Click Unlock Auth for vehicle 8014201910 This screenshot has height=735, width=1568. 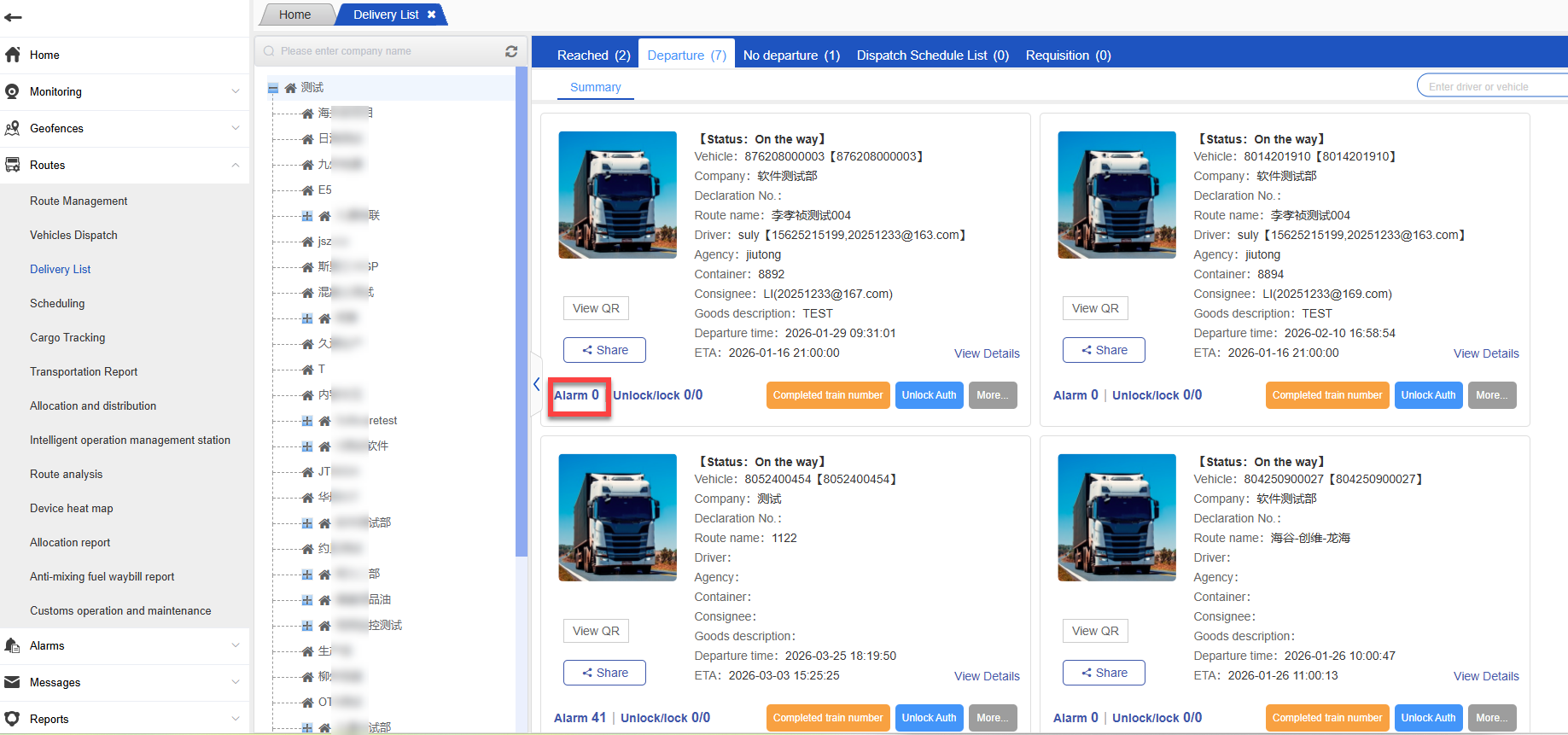coord(1428,395)
